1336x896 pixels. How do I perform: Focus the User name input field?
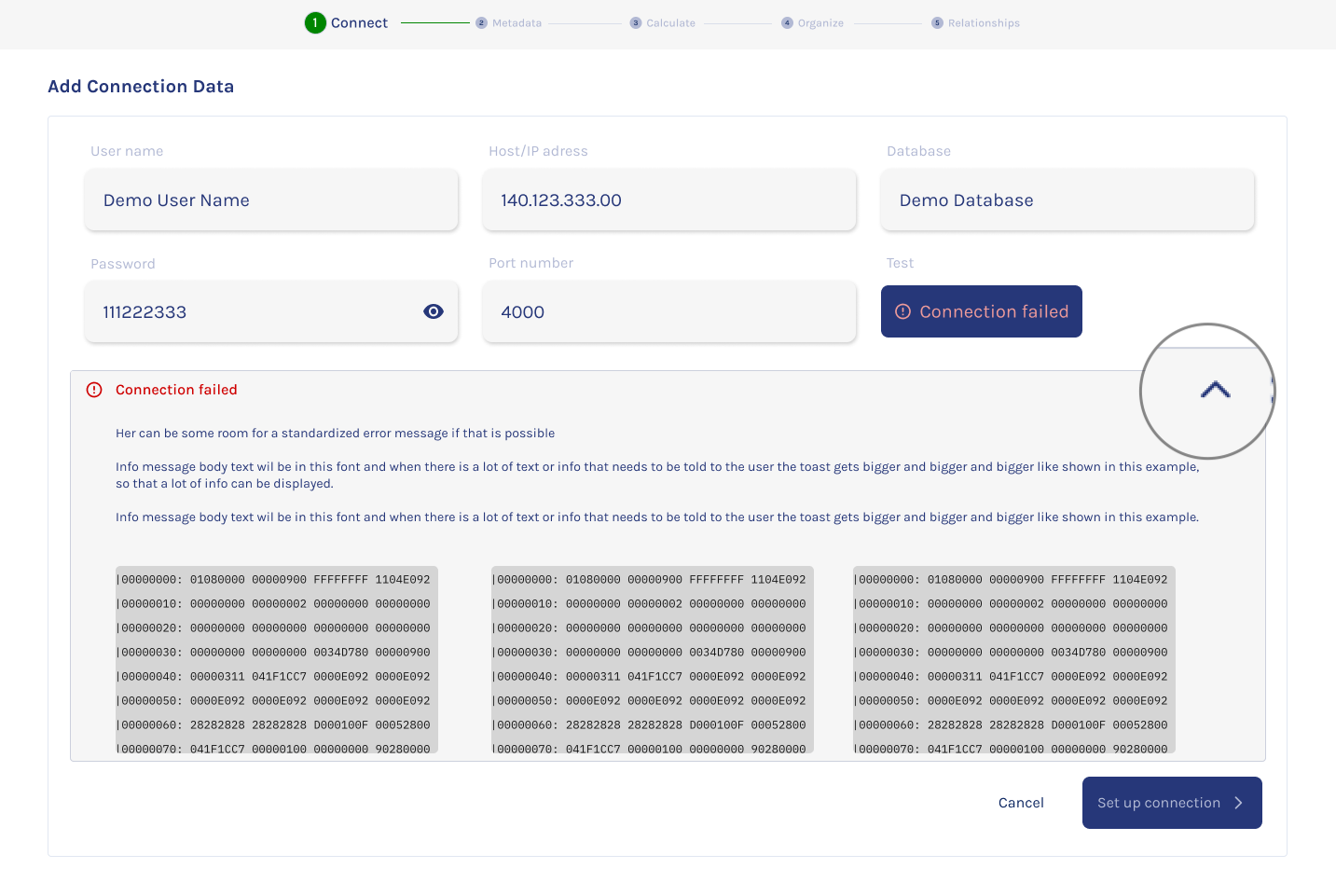pos(270,200)
